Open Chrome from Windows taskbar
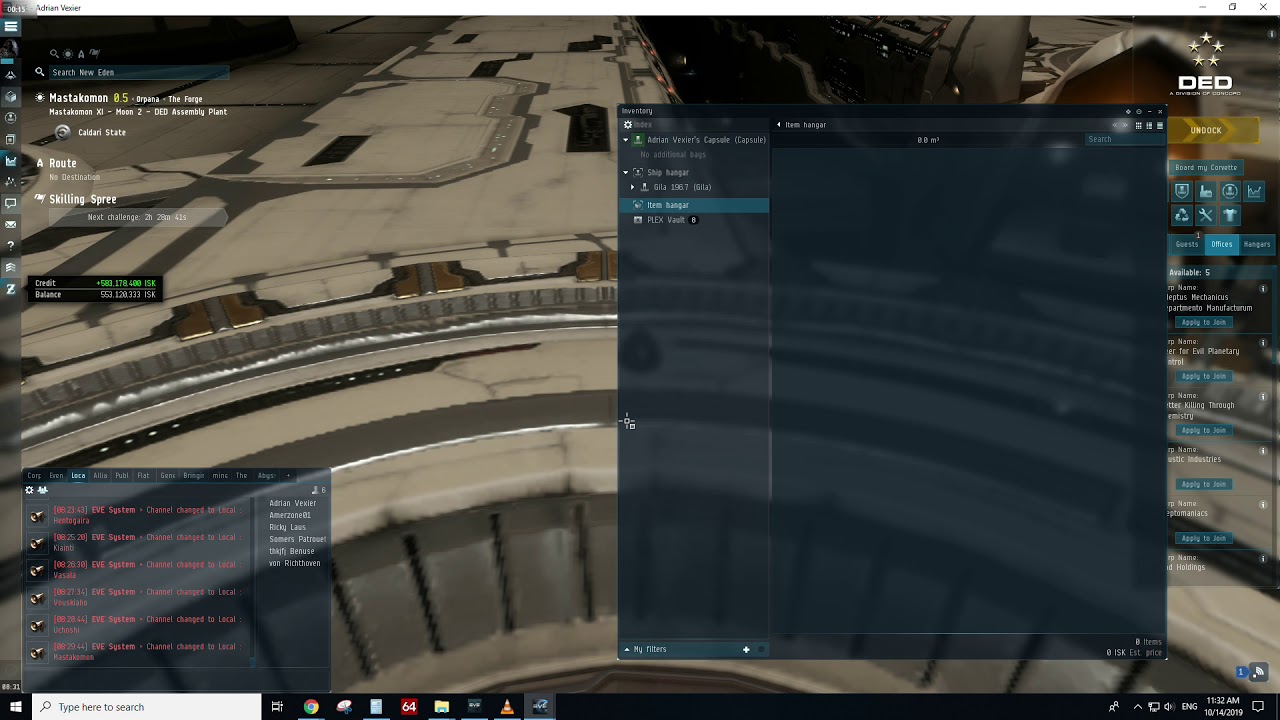Screen dimensions: 1280x720 click(x=311, y=707)
